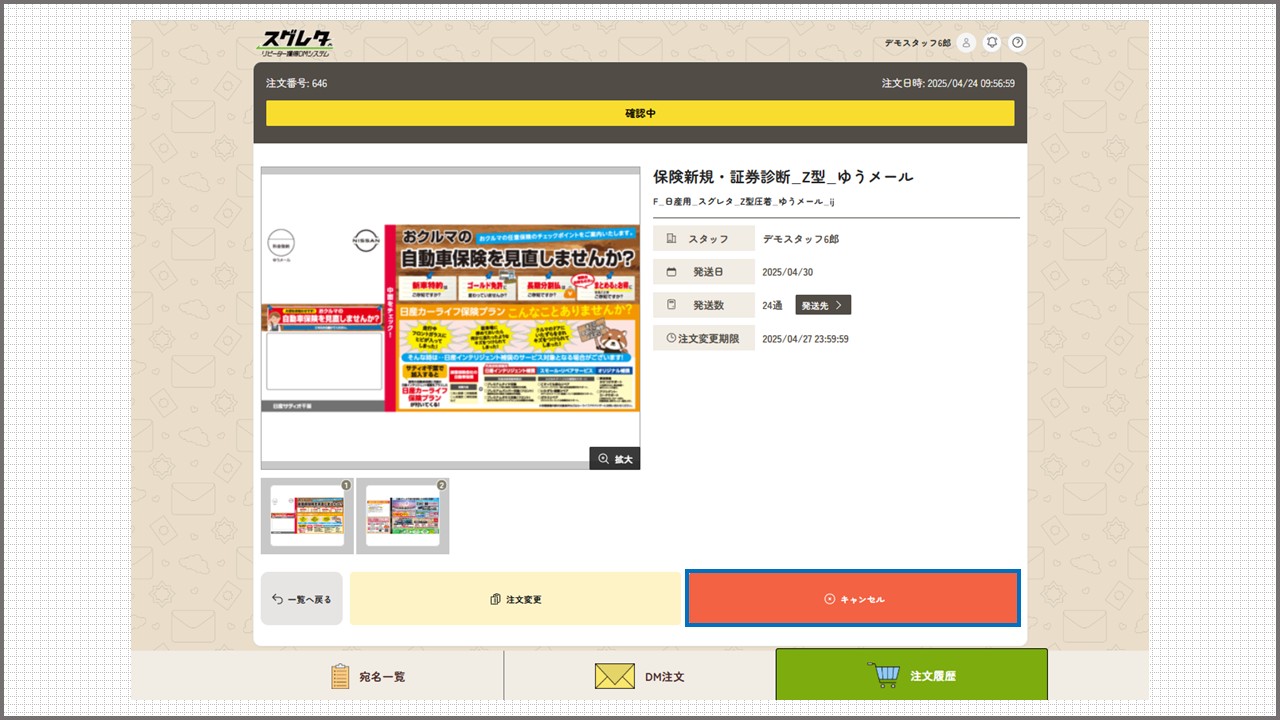Go back with 一覧へ戻る button
Image resolution: width=1280 pixels, height=720 pixels.
point(302,599)
